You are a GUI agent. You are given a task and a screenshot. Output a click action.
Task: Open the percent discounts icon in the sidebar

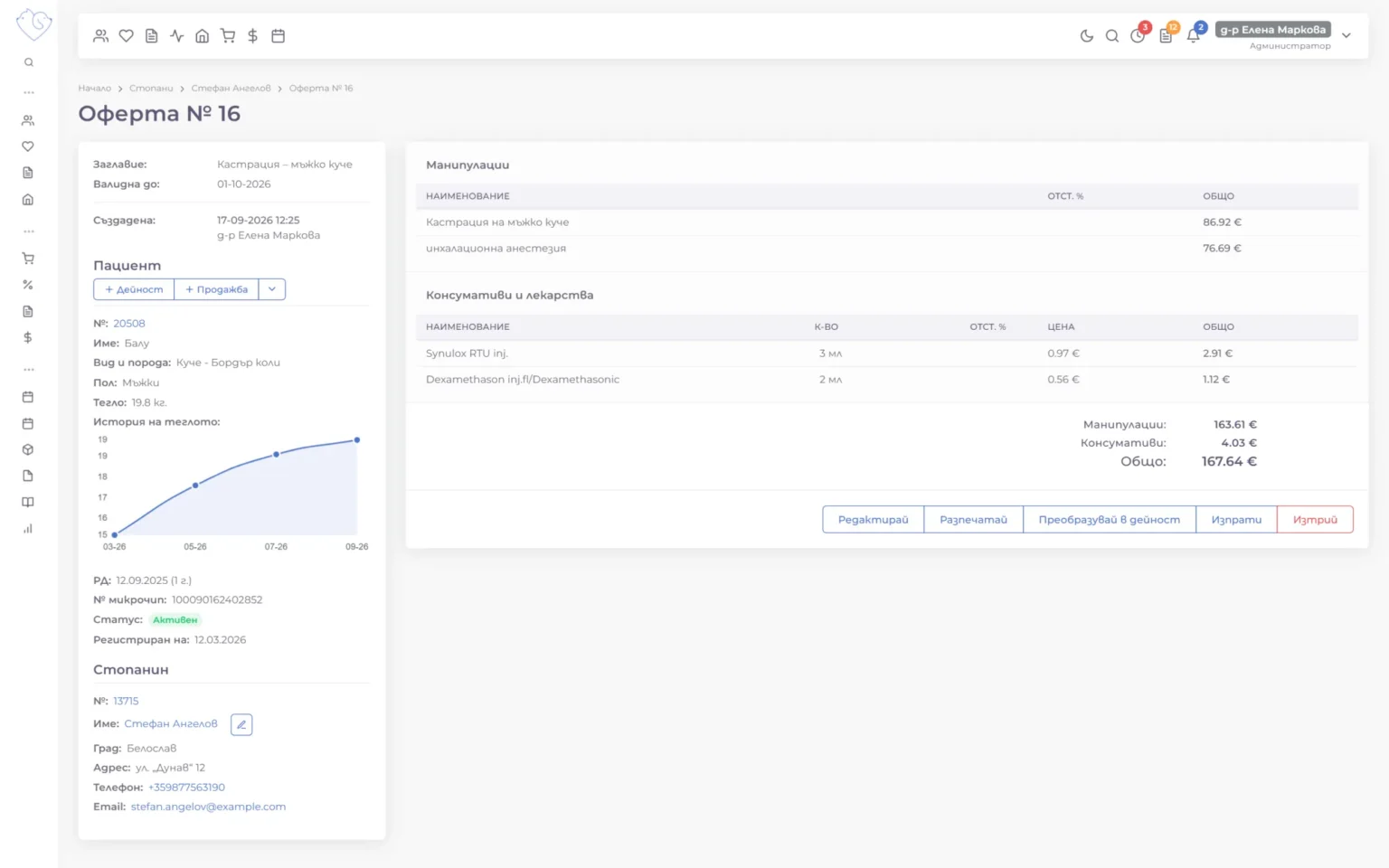click(x=28, y=285)
